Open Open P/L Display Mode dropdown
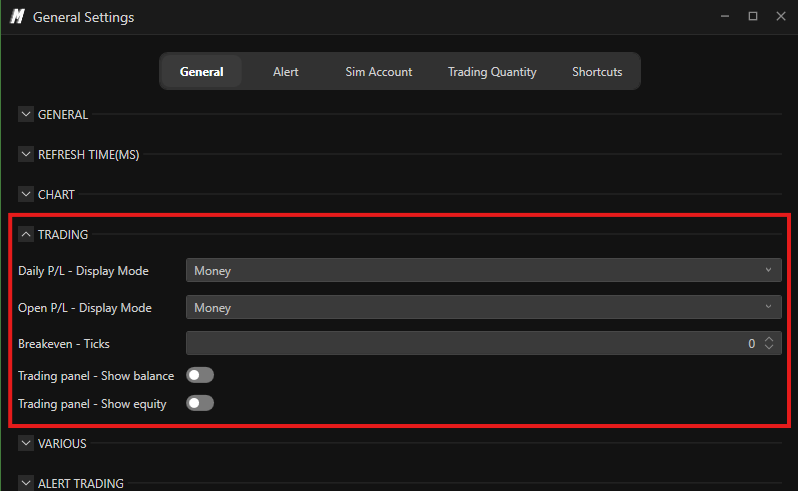 pos(483,307)
